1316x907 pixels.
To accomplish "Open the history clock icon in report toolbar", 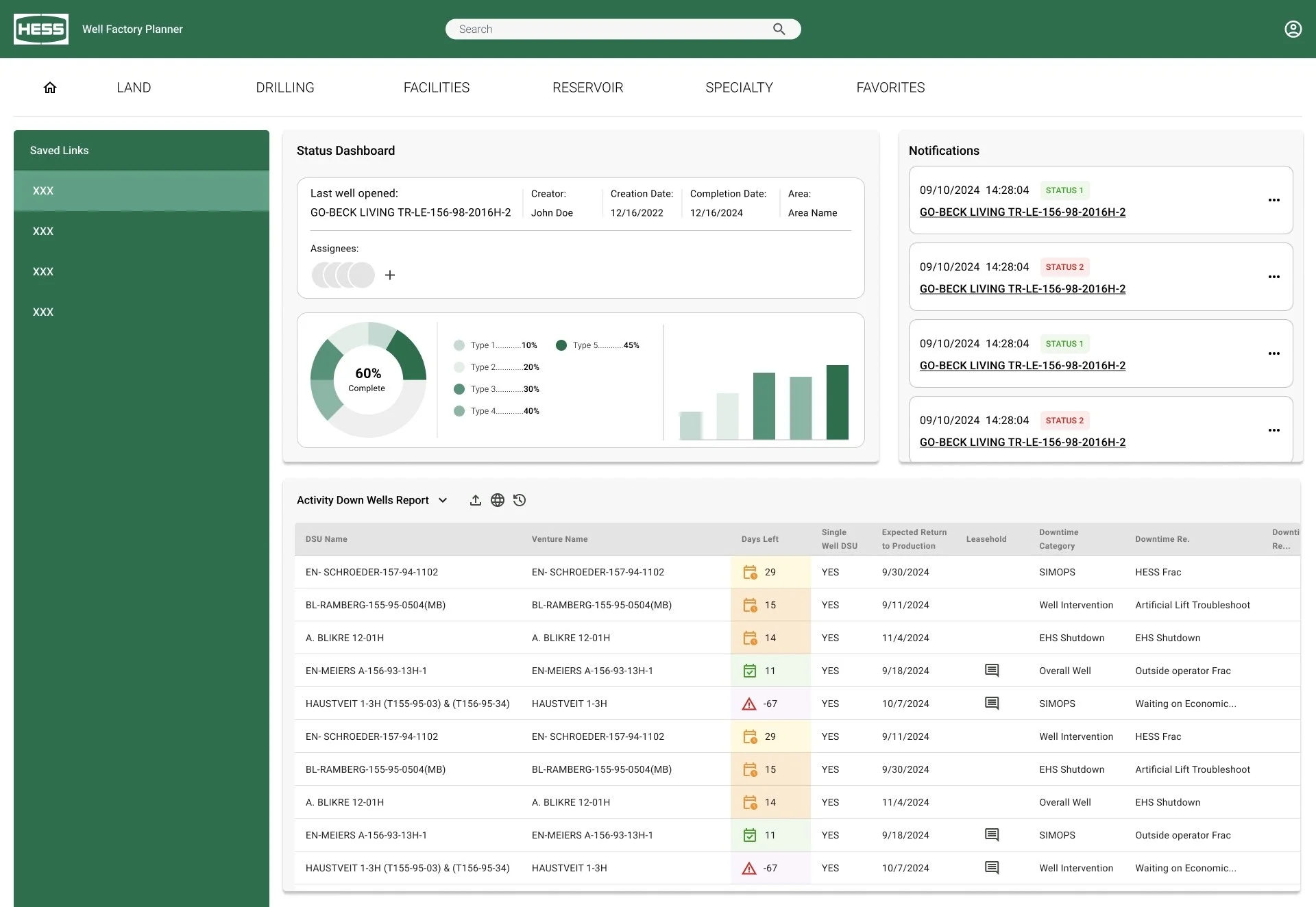I will pos(520,500).
